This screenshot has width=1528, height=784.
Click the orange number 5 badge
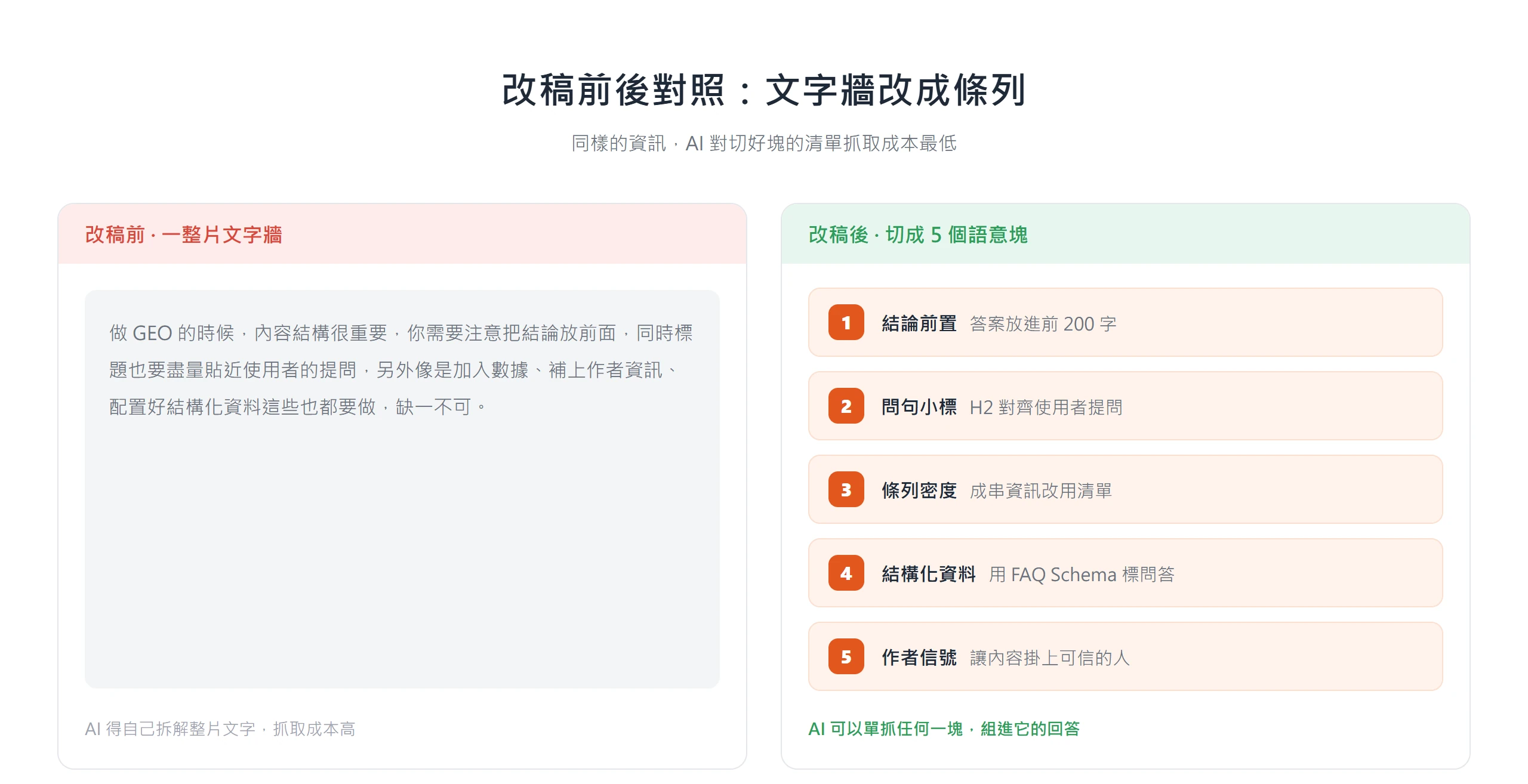pos(846,657)
